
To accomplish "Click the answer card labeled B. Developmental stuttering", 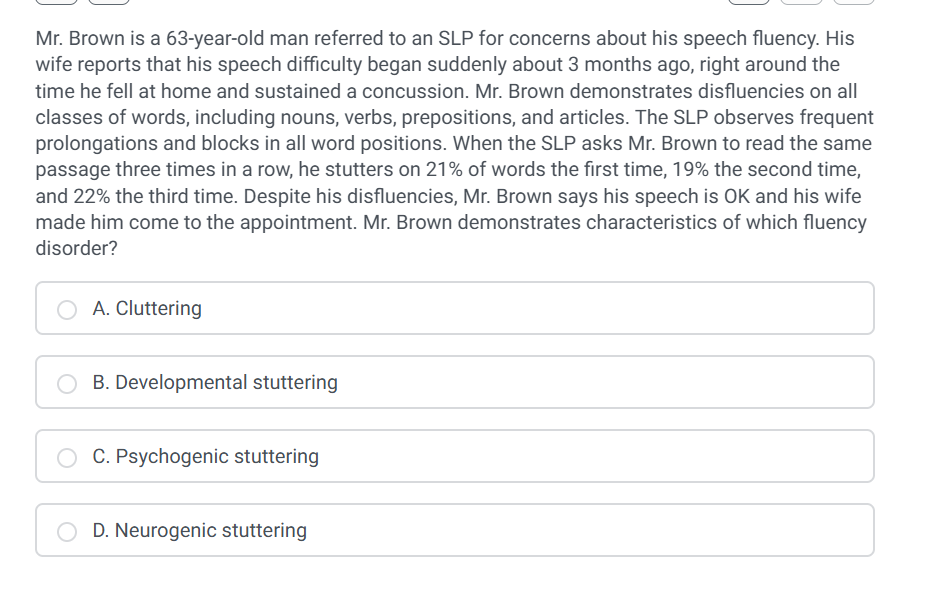I will point(455,383).
